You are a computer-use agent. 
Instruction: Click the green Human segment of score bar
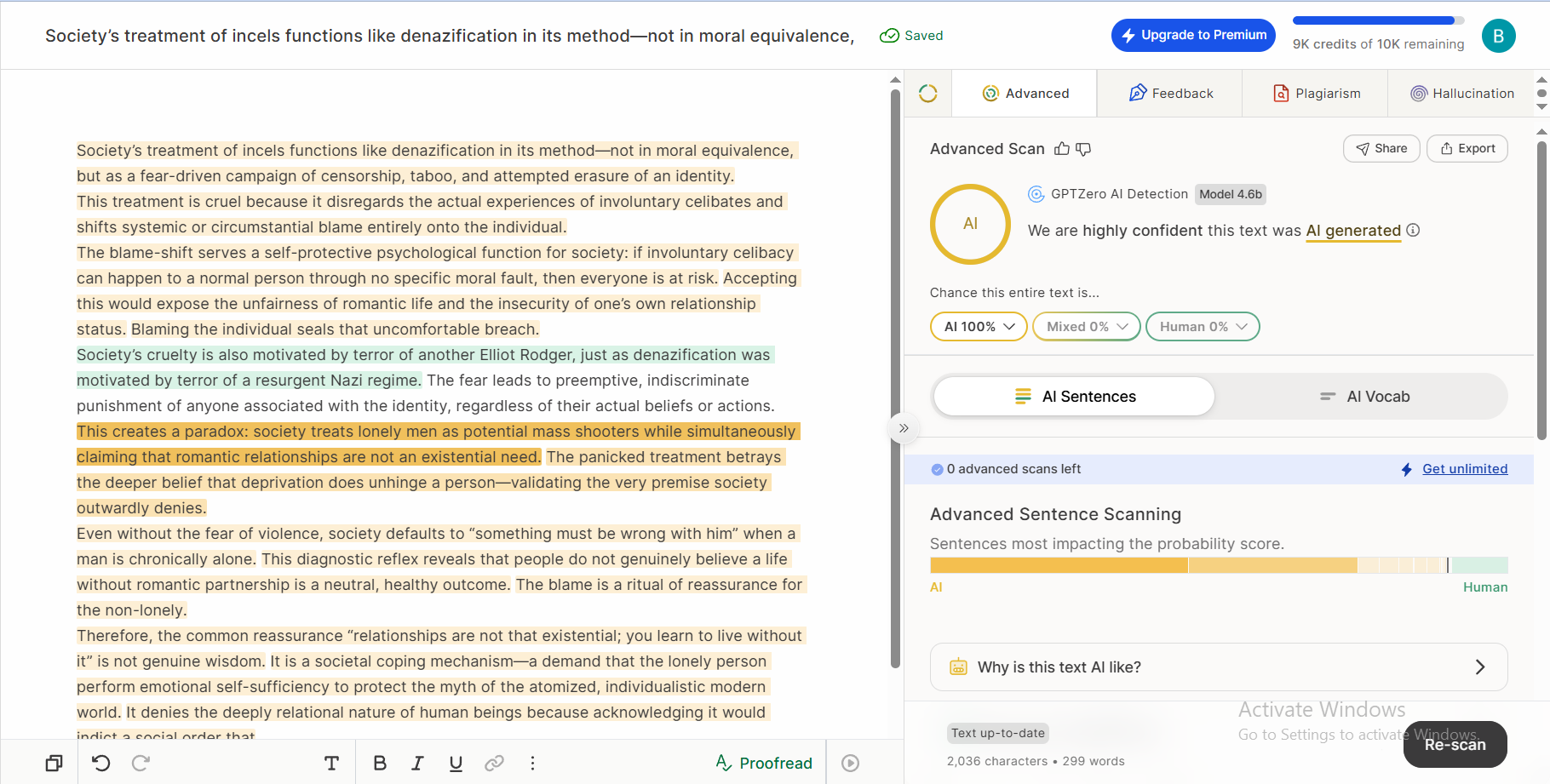[x=1479, y=565]
